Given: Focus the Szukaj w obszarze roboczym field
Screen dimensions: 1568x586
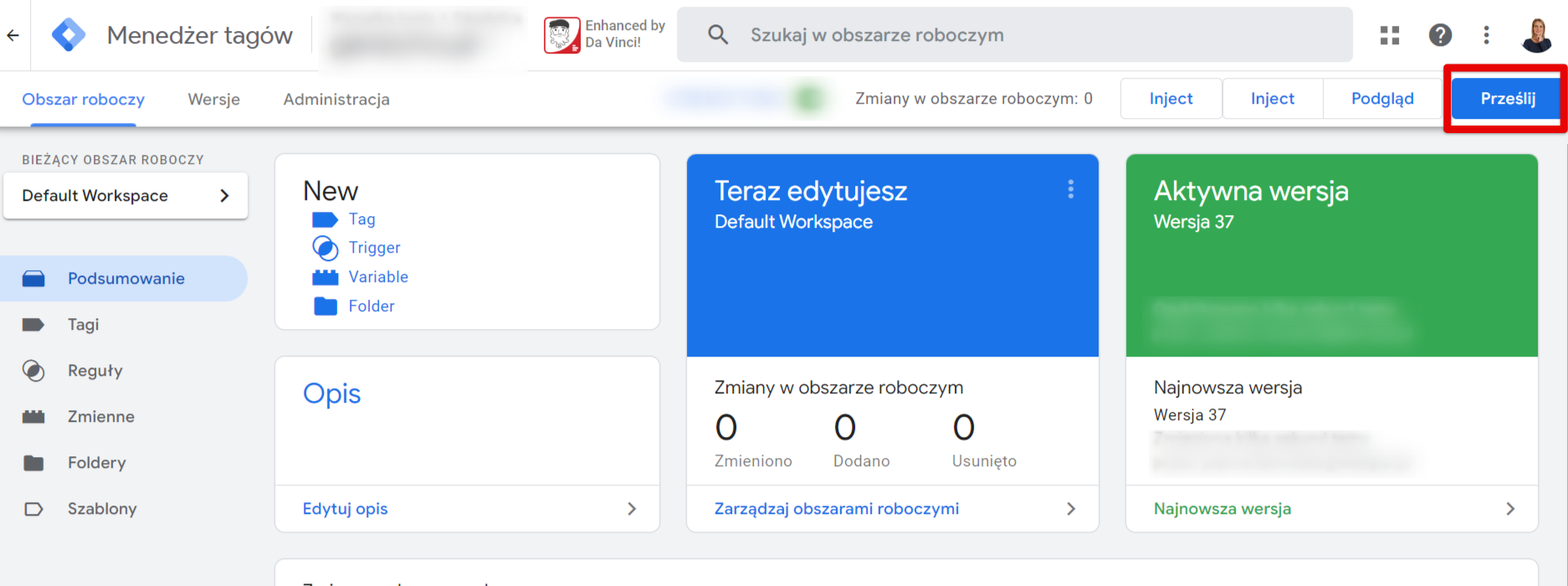Looking at the screenshot, I should 1015,35.
